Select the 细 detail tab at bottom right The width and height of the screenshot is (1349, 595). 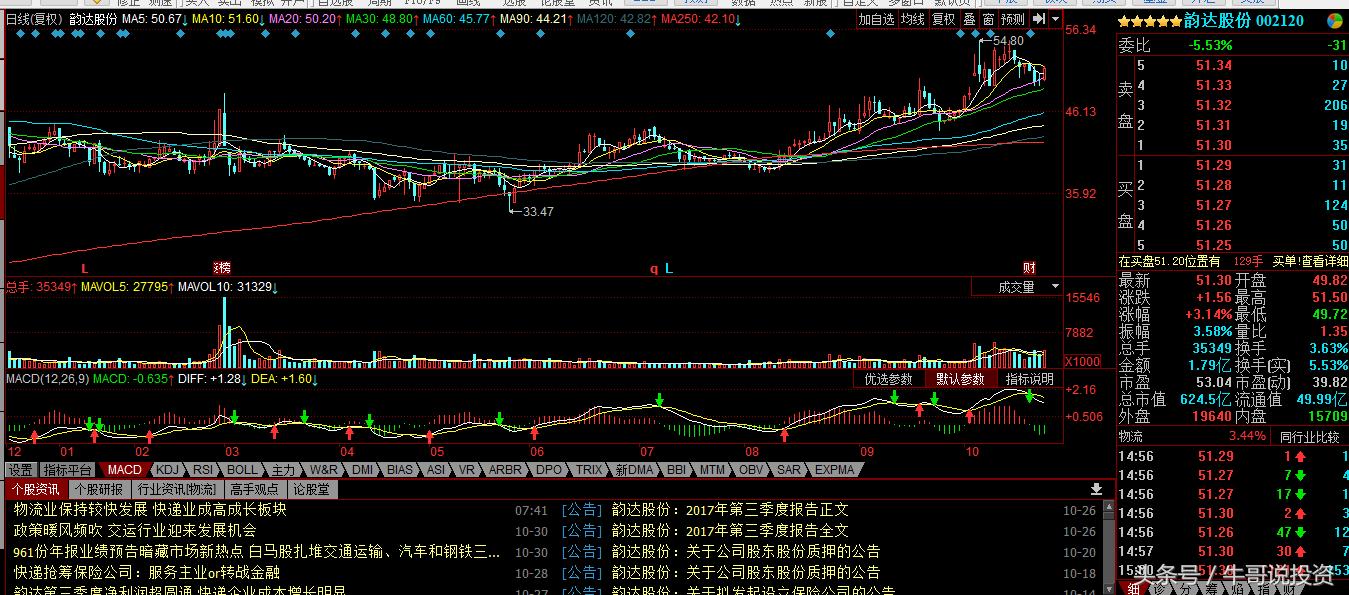(1133, 588)
